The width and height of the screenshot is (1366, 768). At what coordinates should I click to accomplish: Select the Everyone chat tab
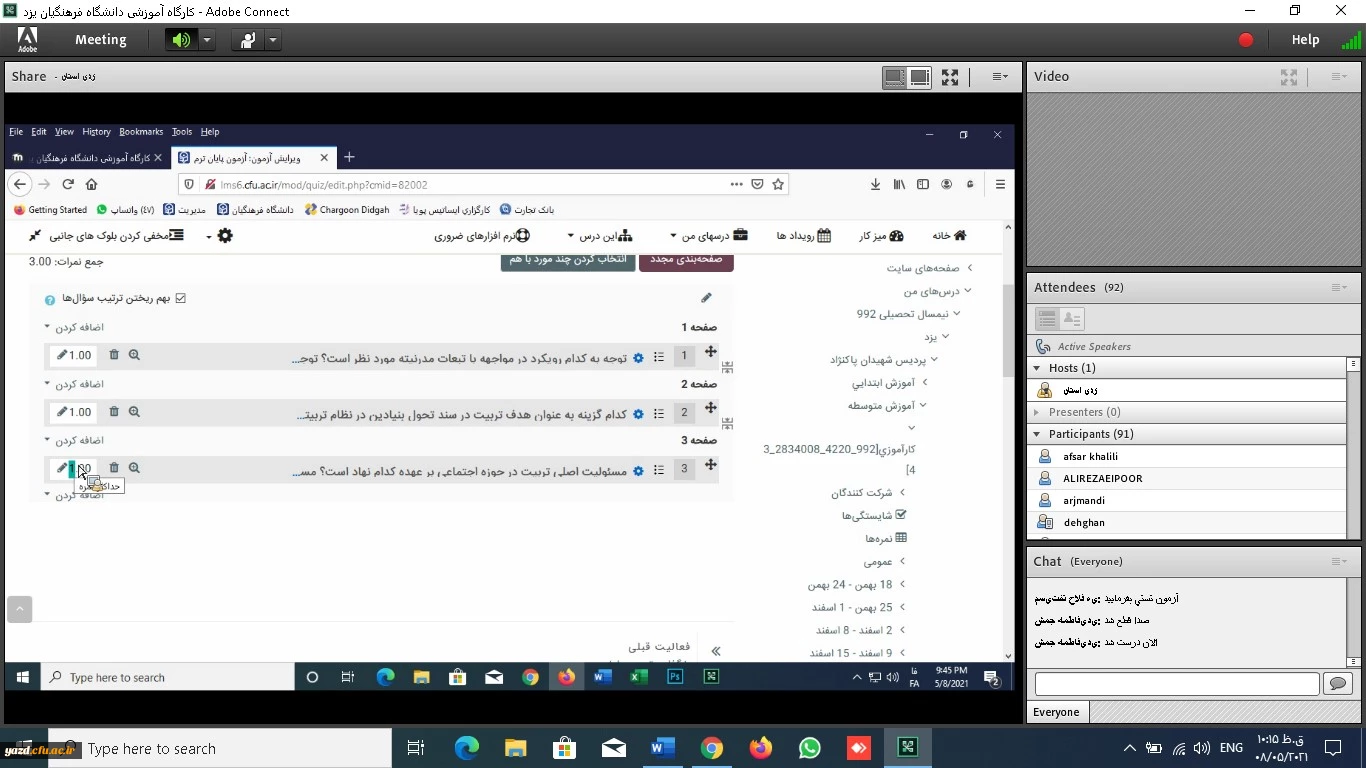tap(1057, 712)
